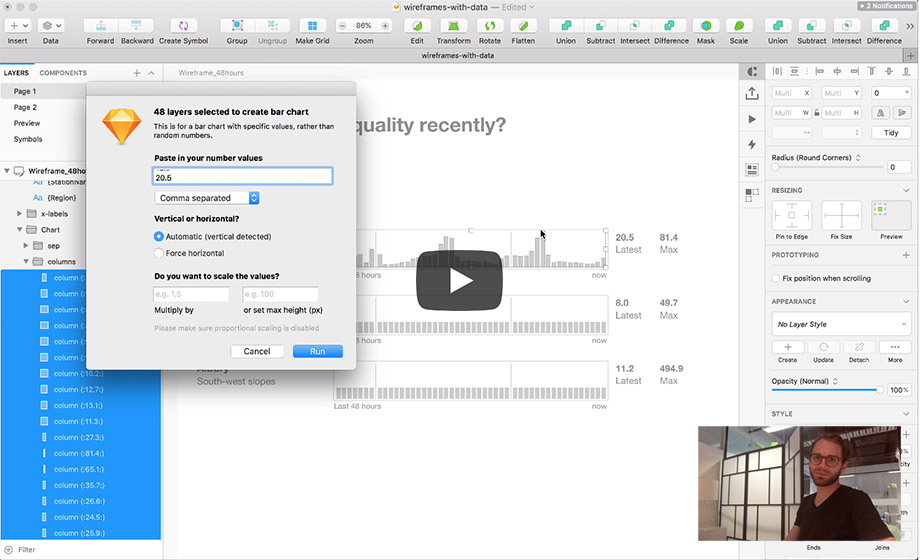Select Page 2 in the pages list
920x560 pixels.
(26, 107)
